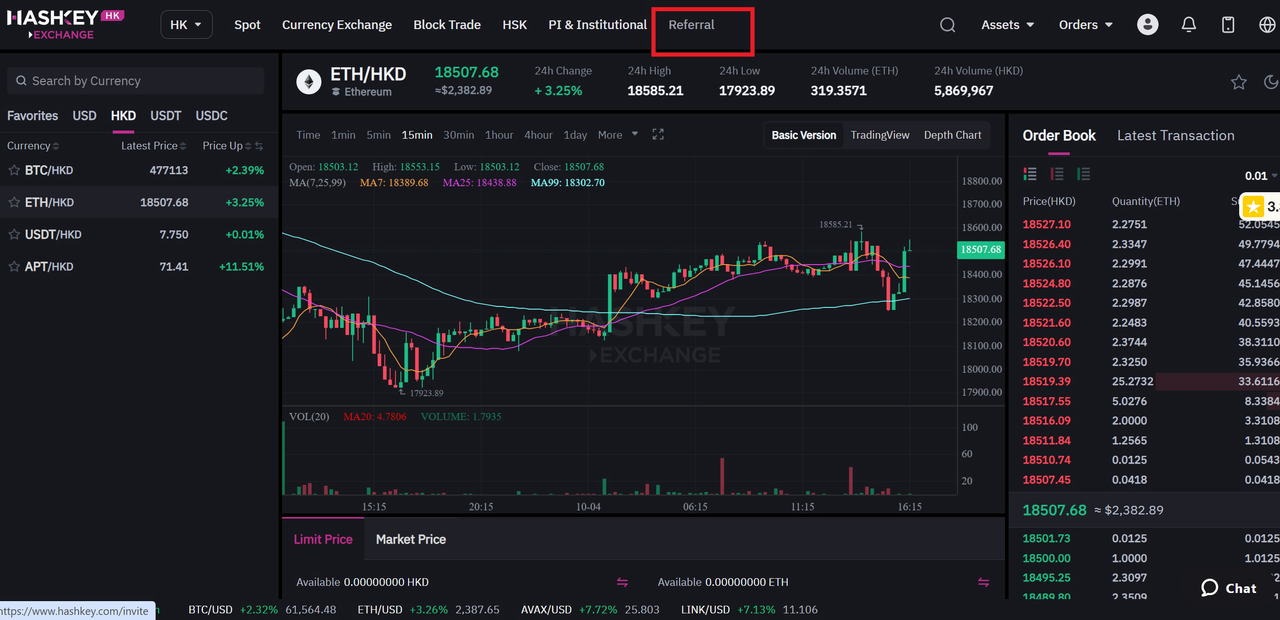
Task: Expand the chart to fullscreen
Action: pyautogui.click(x=658, y=135)
